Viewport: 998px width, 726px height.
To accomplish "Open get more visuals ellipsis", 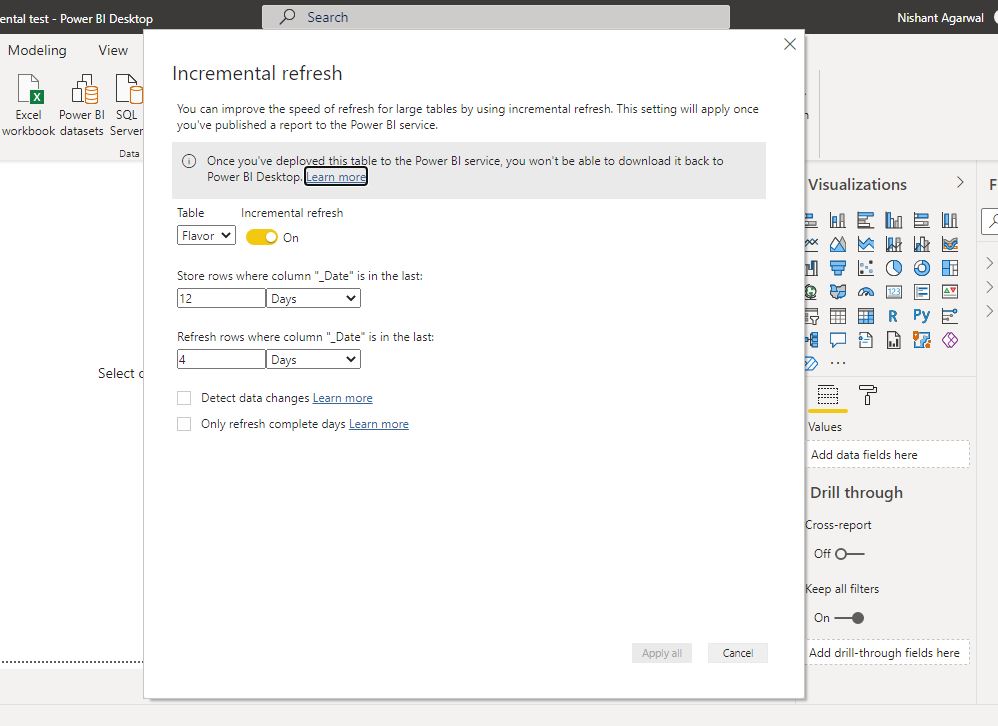I will tap(838, 363).
